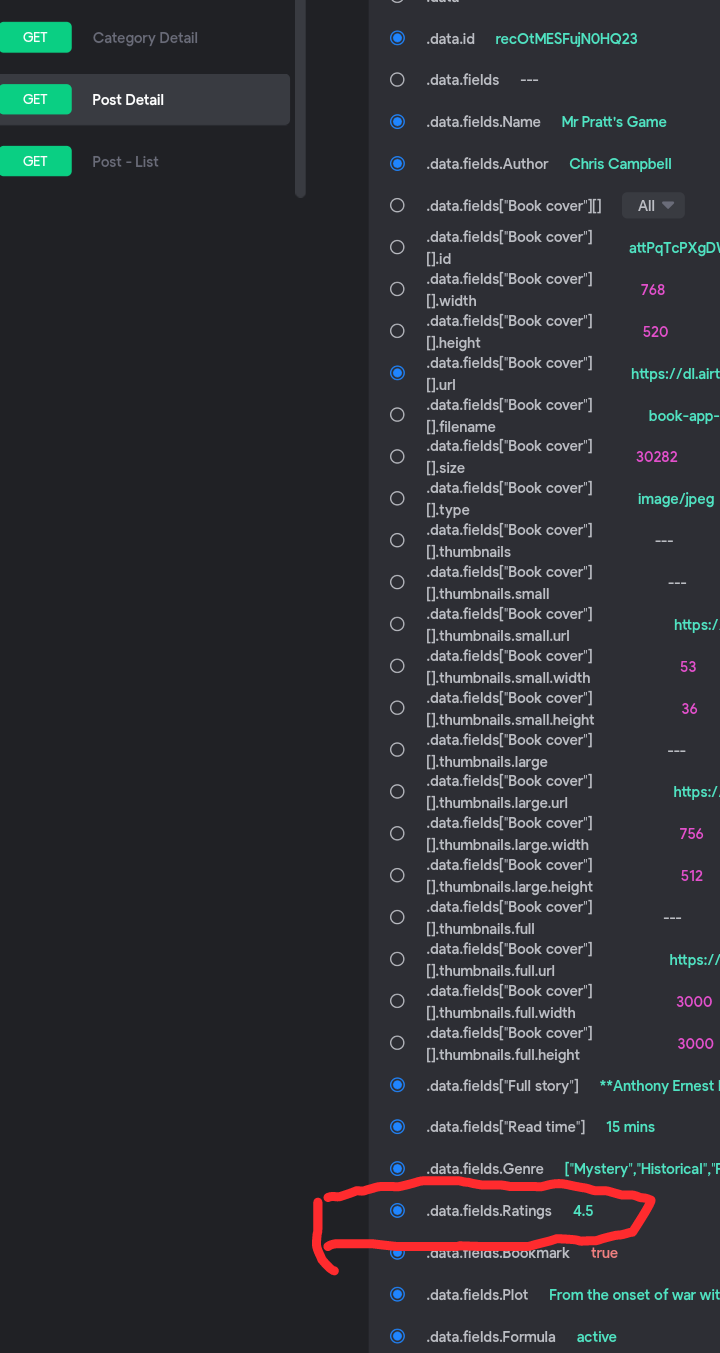Click the 15 mins read time value
This screenshot has height=1353, width=720.
[630, 1127]
